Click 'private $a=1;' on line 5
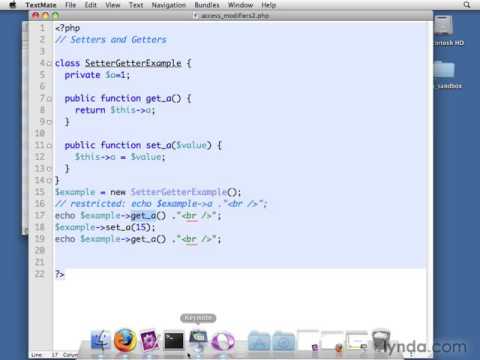Image resolution: width=480 pixels, height=360 pixels. click(97, 75)
